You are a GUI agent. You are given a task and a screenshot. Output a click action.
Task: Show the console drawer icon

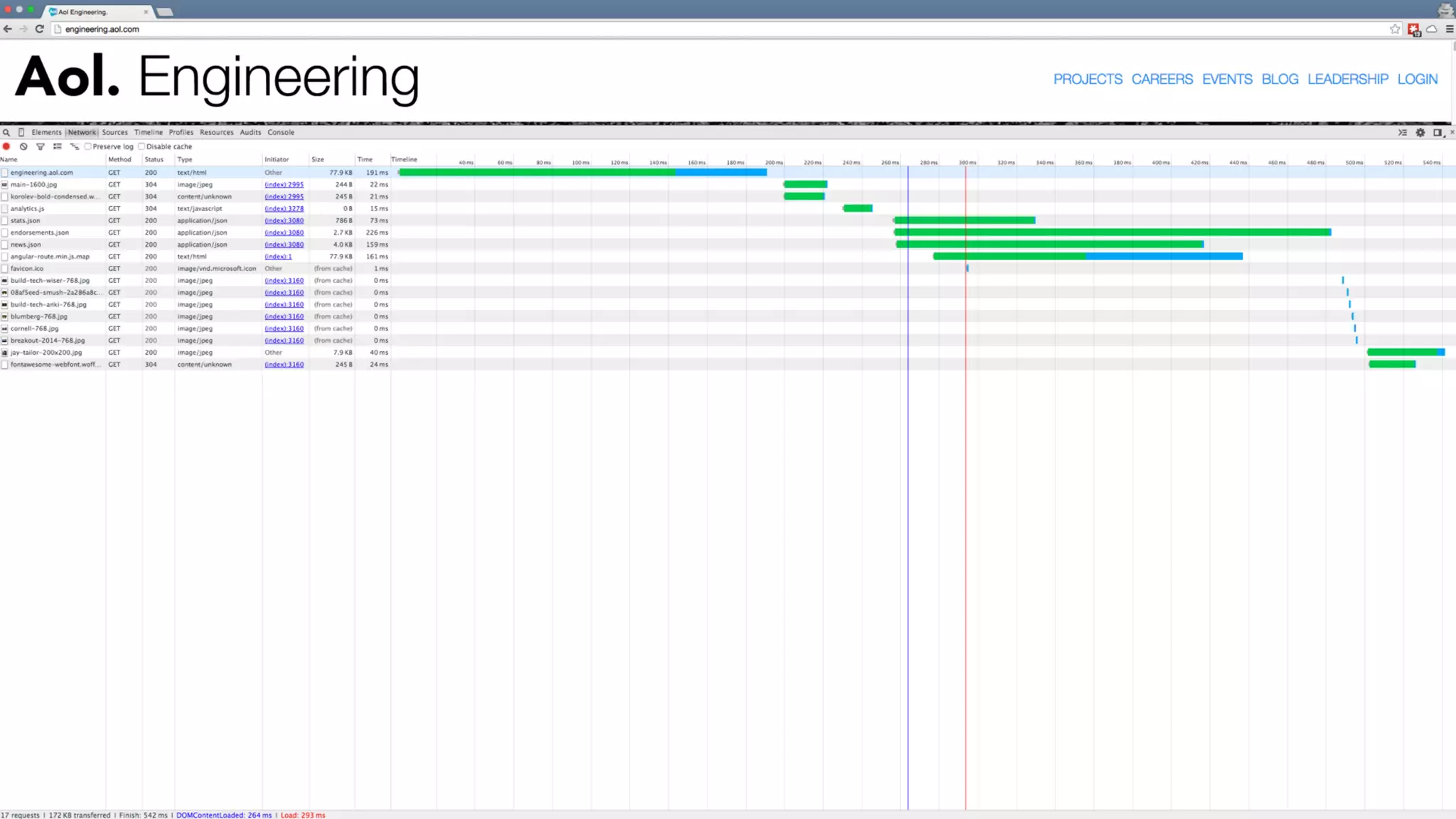point(1403,132)
